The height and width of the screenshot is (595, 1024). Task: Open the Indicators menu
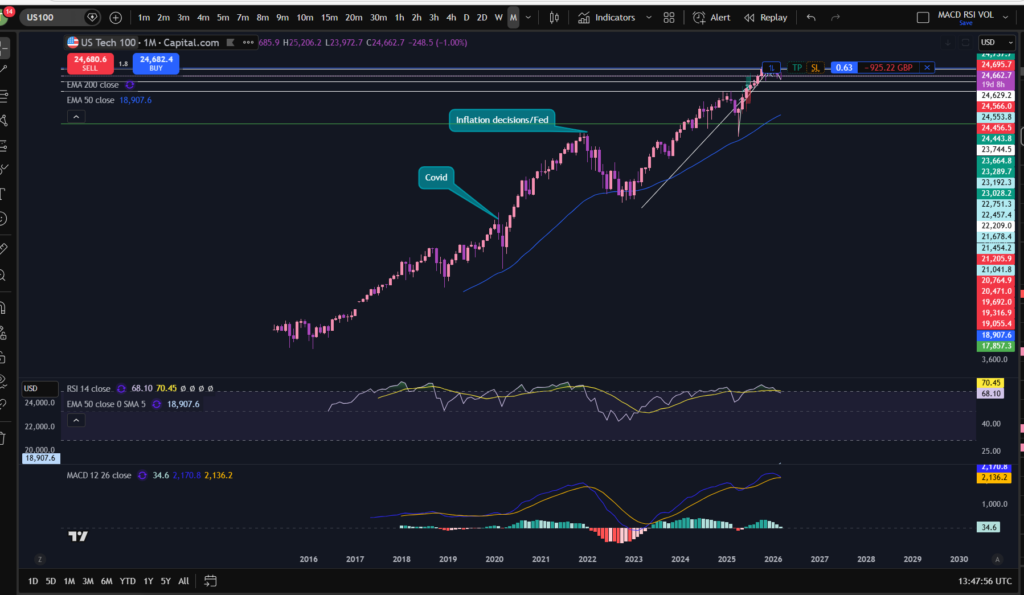[x=607, y=18]
